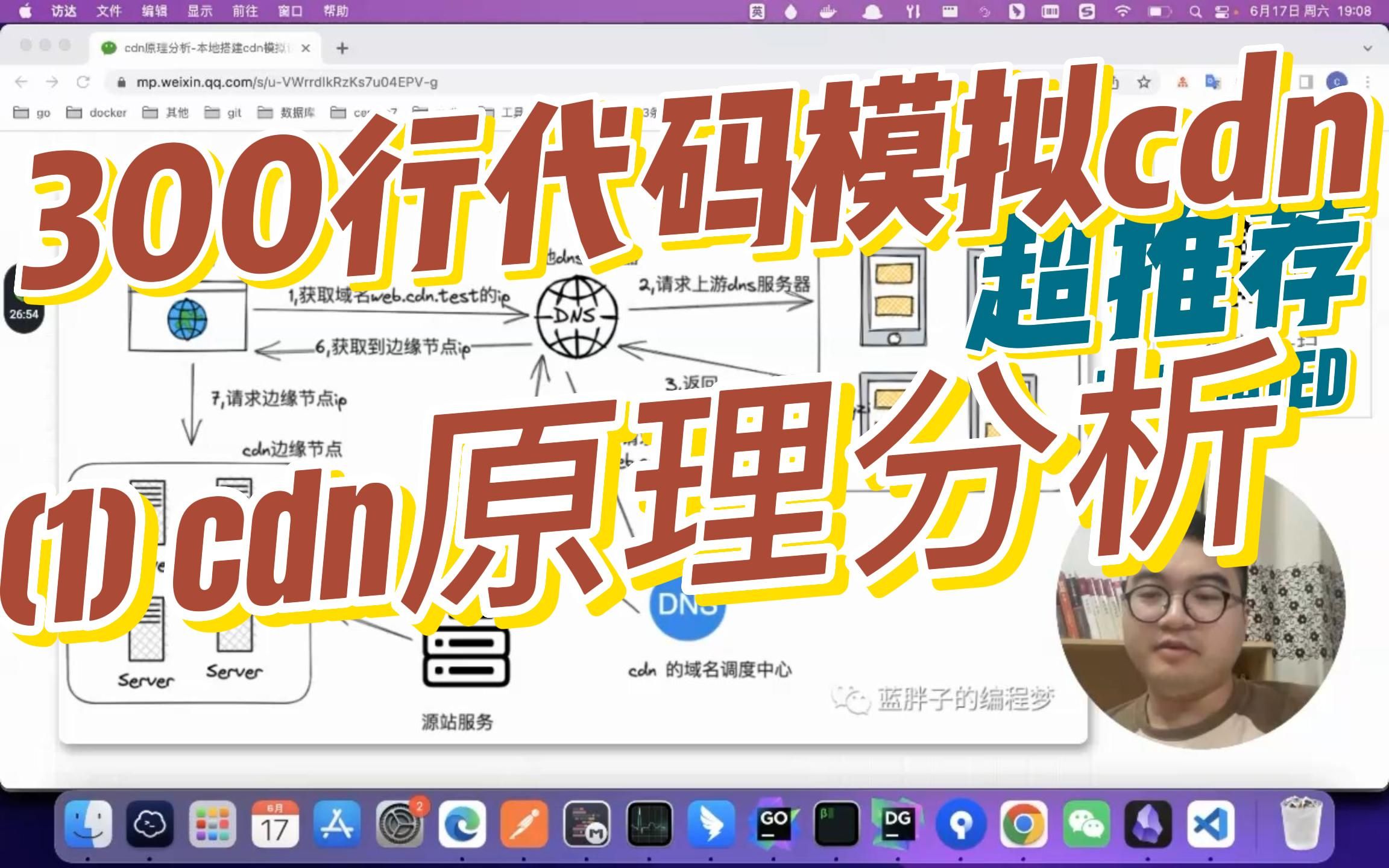This screenshot has width=1389, height=868.
Task: Open System Settings with badge 2
Action: 400,824
